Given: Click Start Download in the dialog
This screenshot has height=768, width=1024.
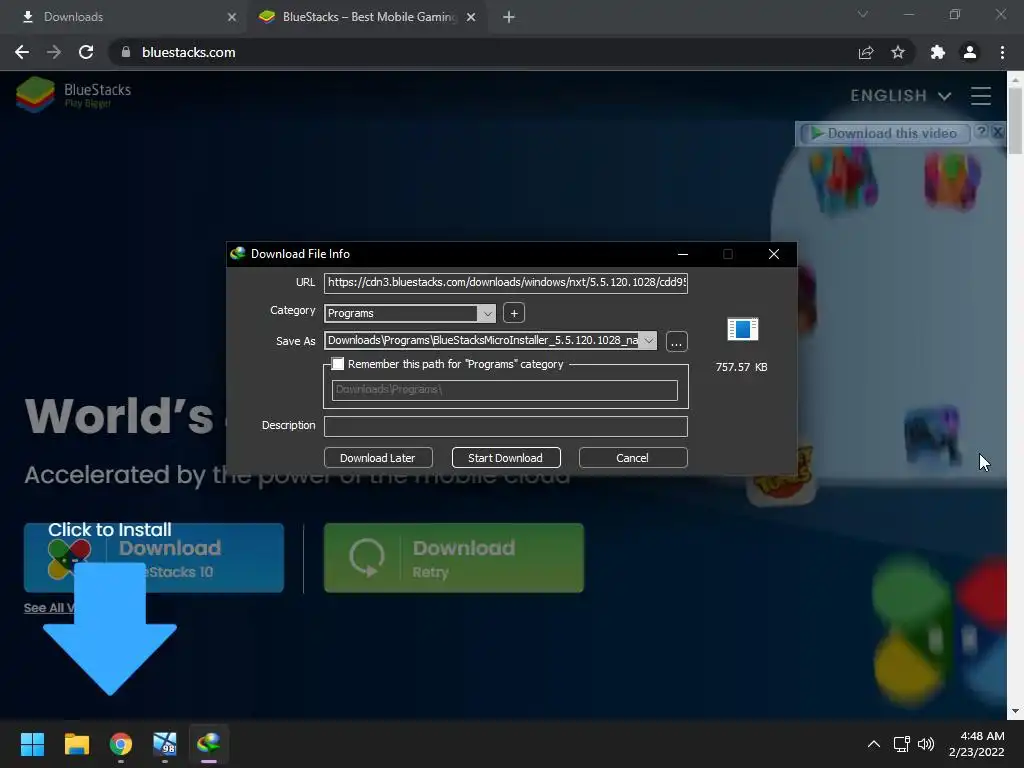Looking at the screenshot, I should tap(505, 458).
